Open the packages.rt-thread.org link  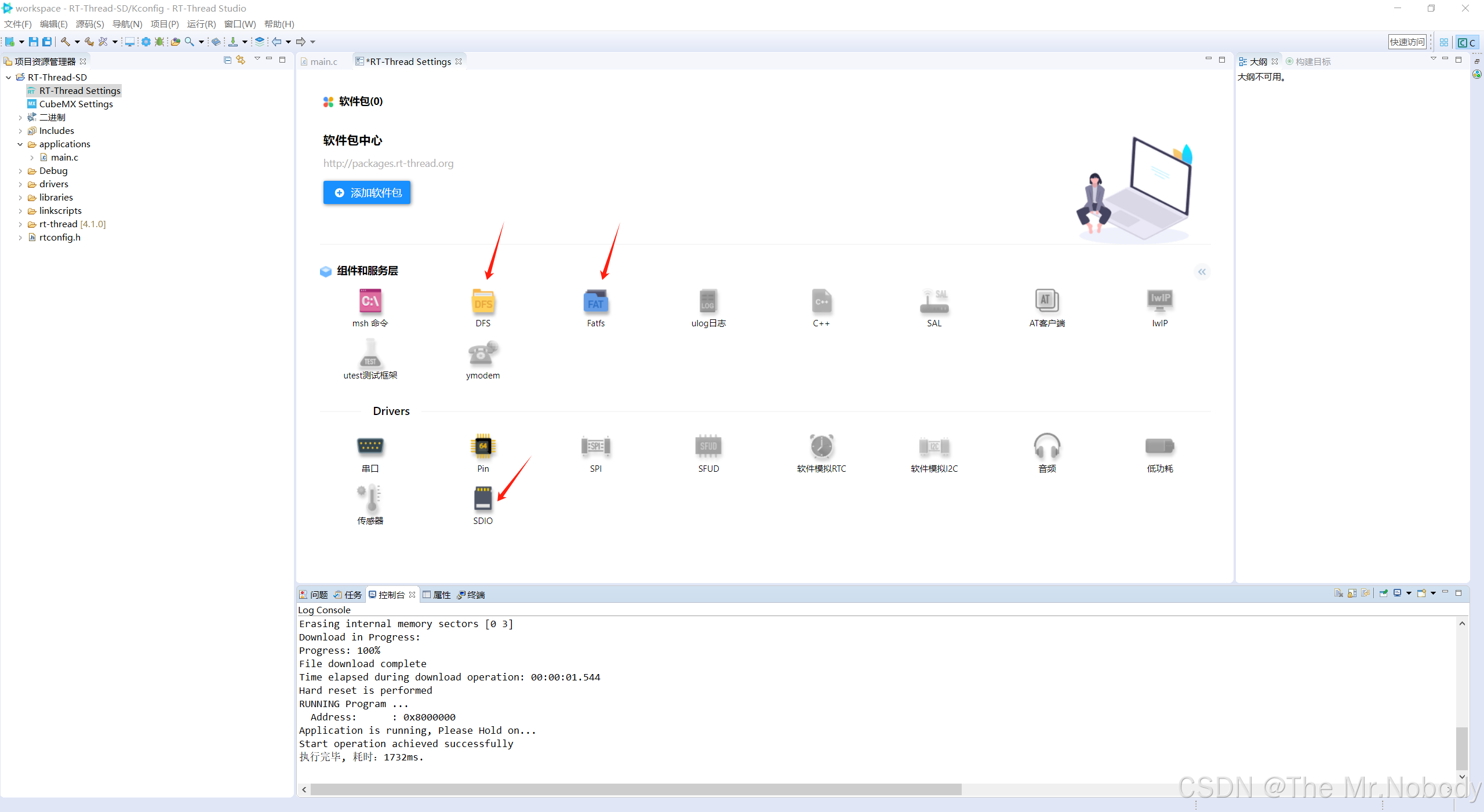(x=388, y=163)
